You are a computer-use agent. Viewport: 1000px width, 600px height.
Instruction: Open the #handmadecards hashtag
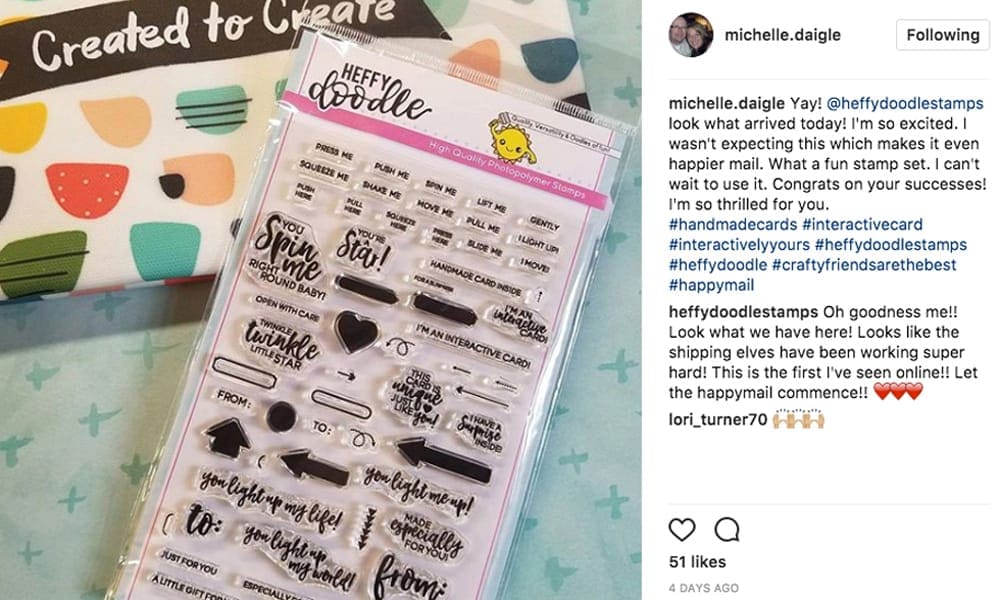[x=733, y=224]
